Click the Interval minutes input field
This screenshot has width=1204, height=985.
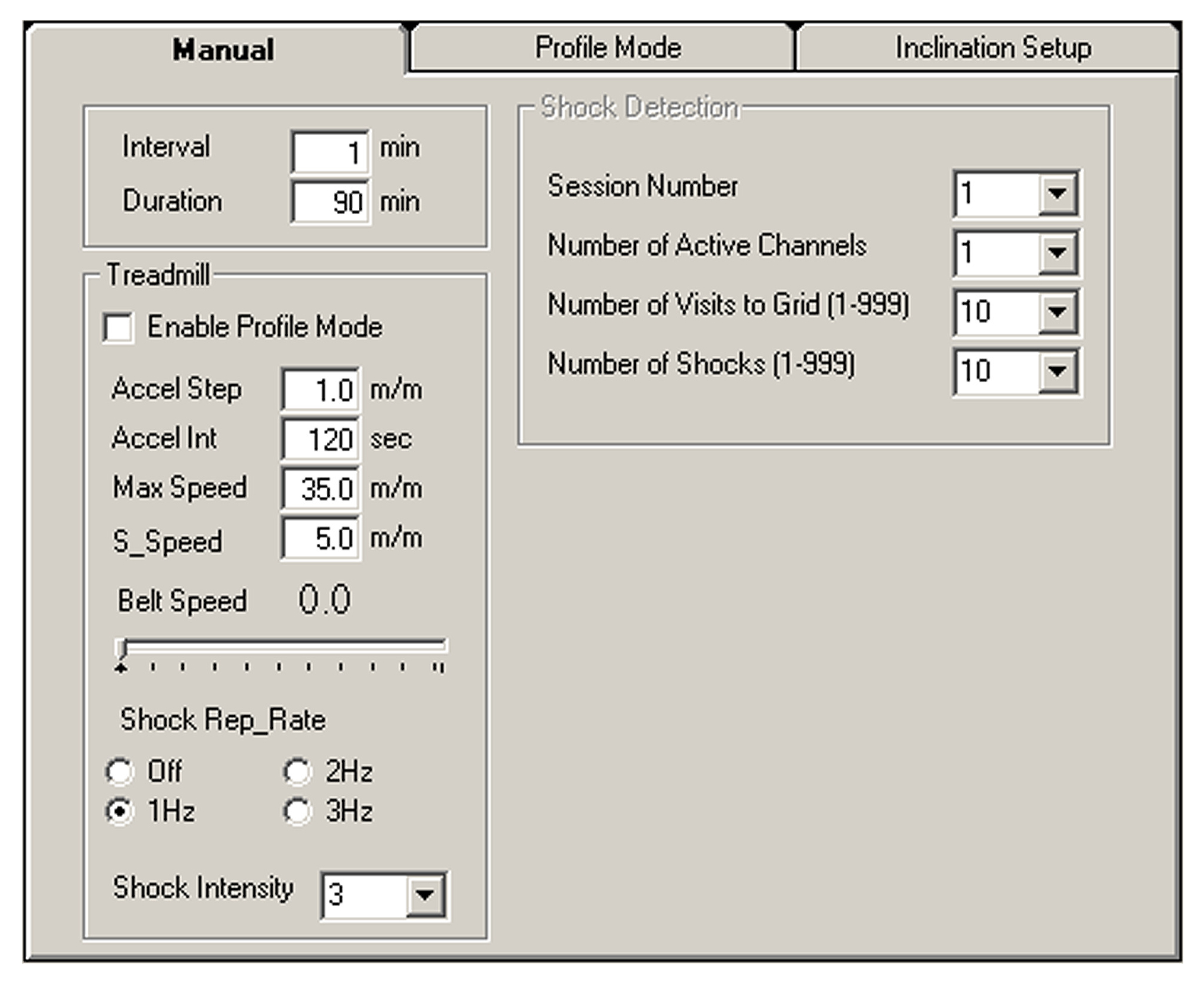(330, 152)
